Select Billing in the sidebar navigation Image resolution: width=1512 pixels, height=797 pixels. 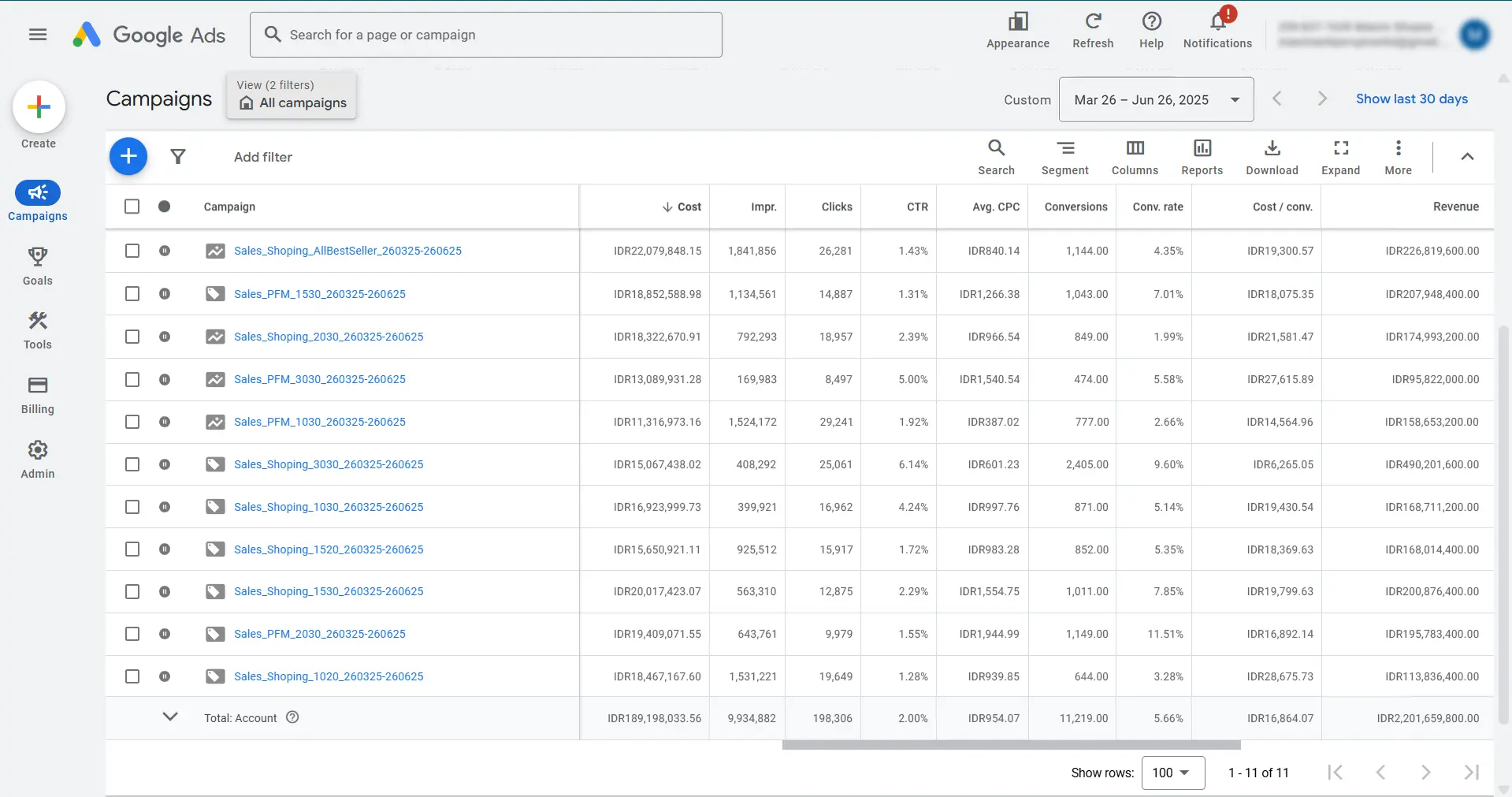(x=37, y=394)
